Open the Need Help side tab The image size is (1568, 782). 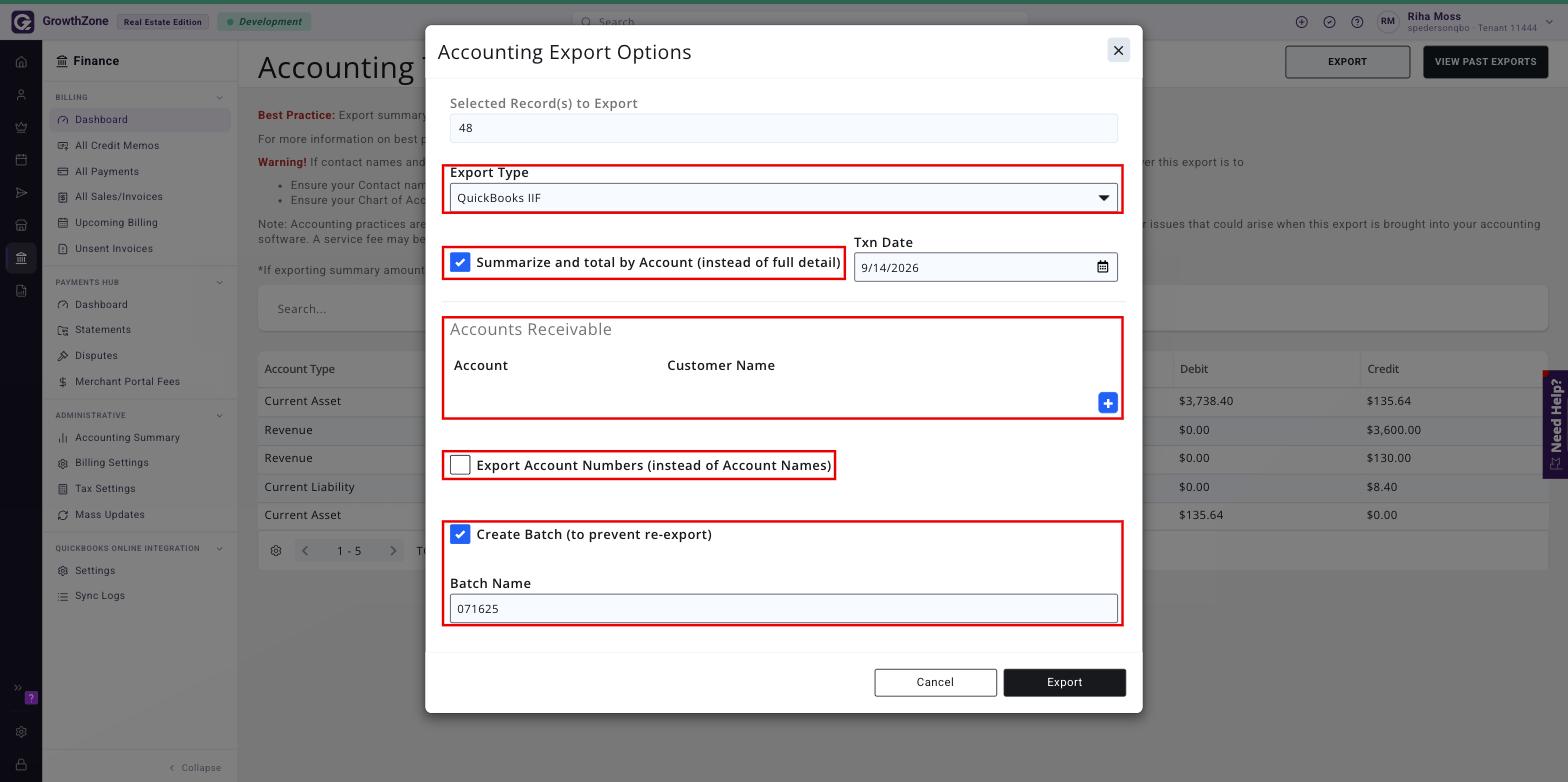[1555, 425]
